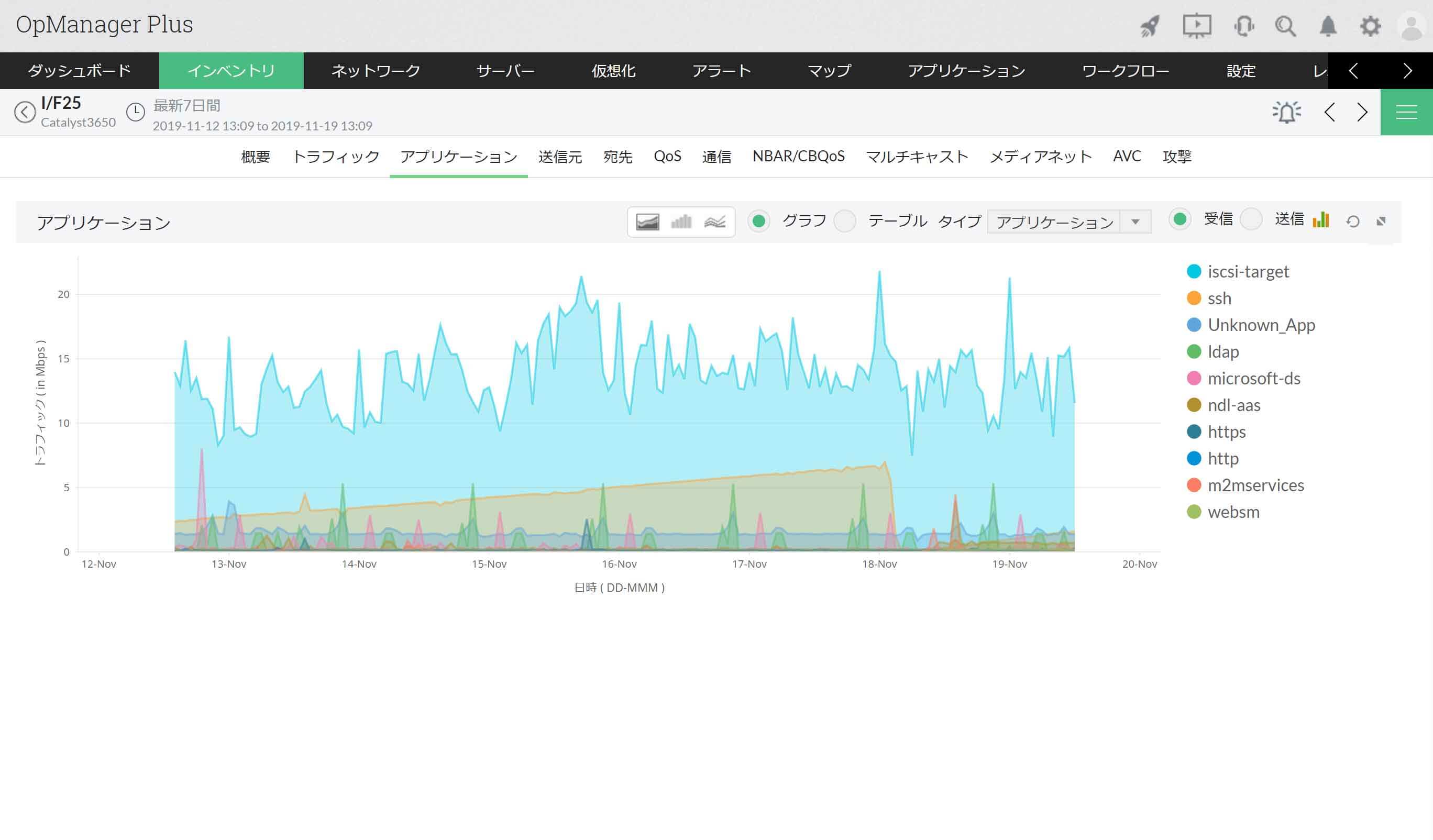Click the refresh icon in graph header

coord(1353,222)
